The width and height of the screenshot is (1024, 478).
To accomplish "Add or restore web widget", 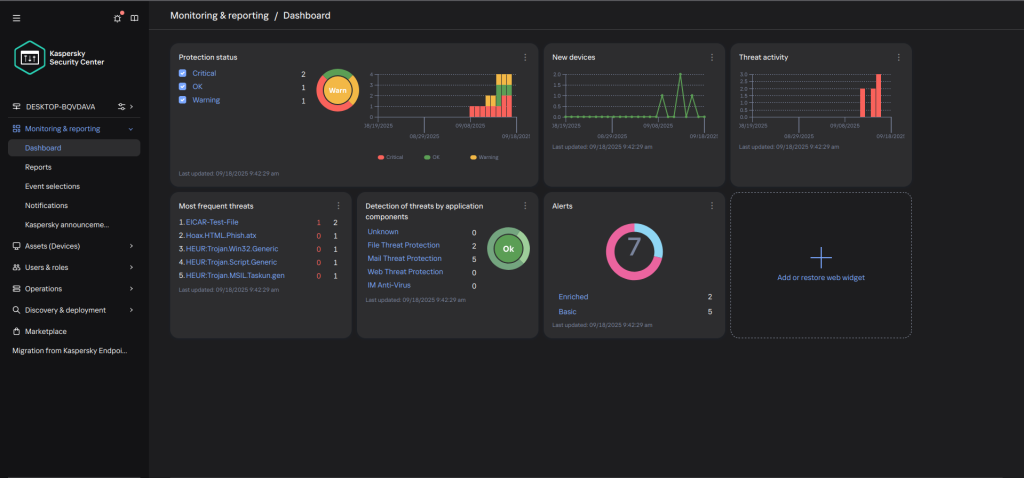I will (820, 264).
